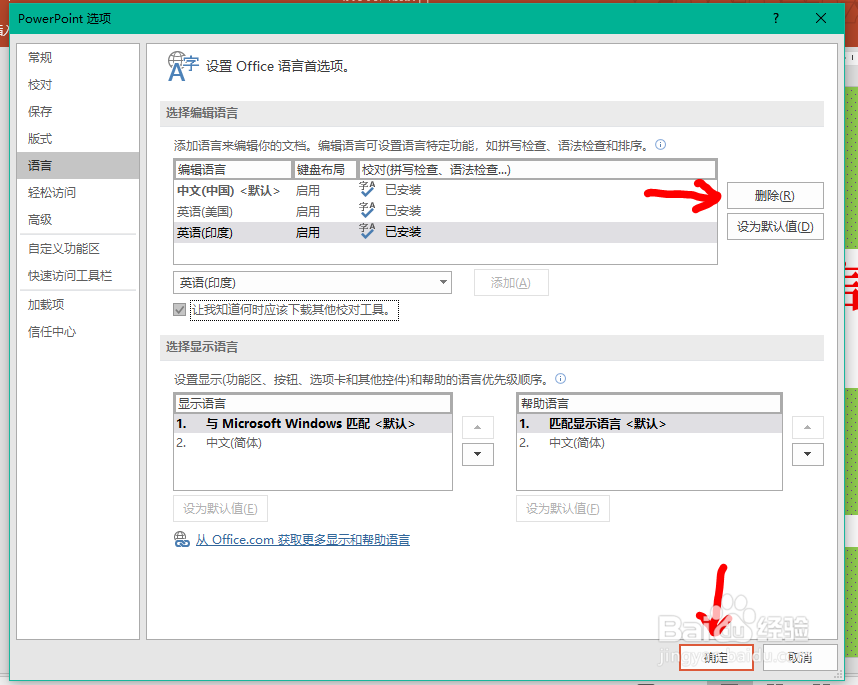Switch to the 校对 settings category
The width and height of the screenshot is (858, 685).
point(38,84)
